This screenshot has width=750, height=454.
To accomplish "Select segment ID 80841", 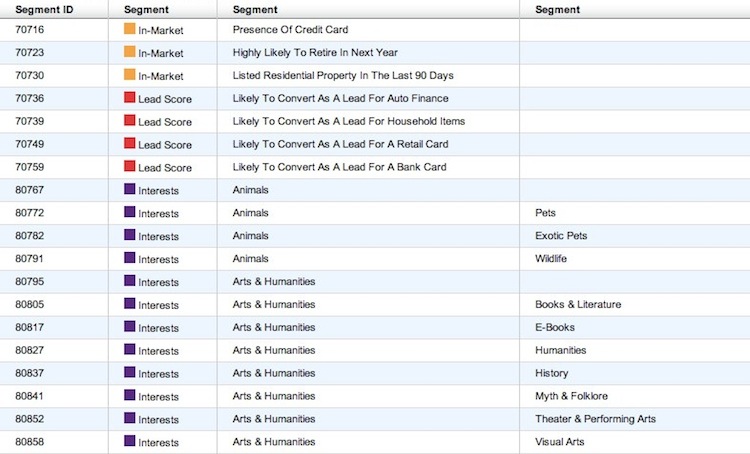I will 29,396.
